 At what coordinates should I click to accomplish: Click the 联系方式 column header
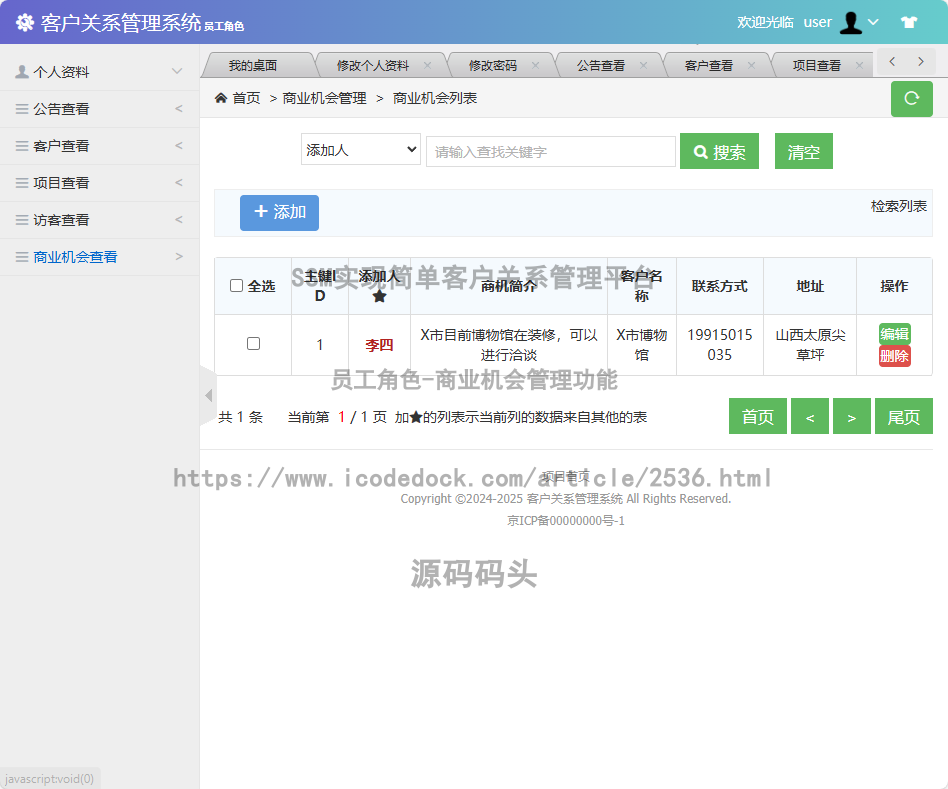(719, 286)
